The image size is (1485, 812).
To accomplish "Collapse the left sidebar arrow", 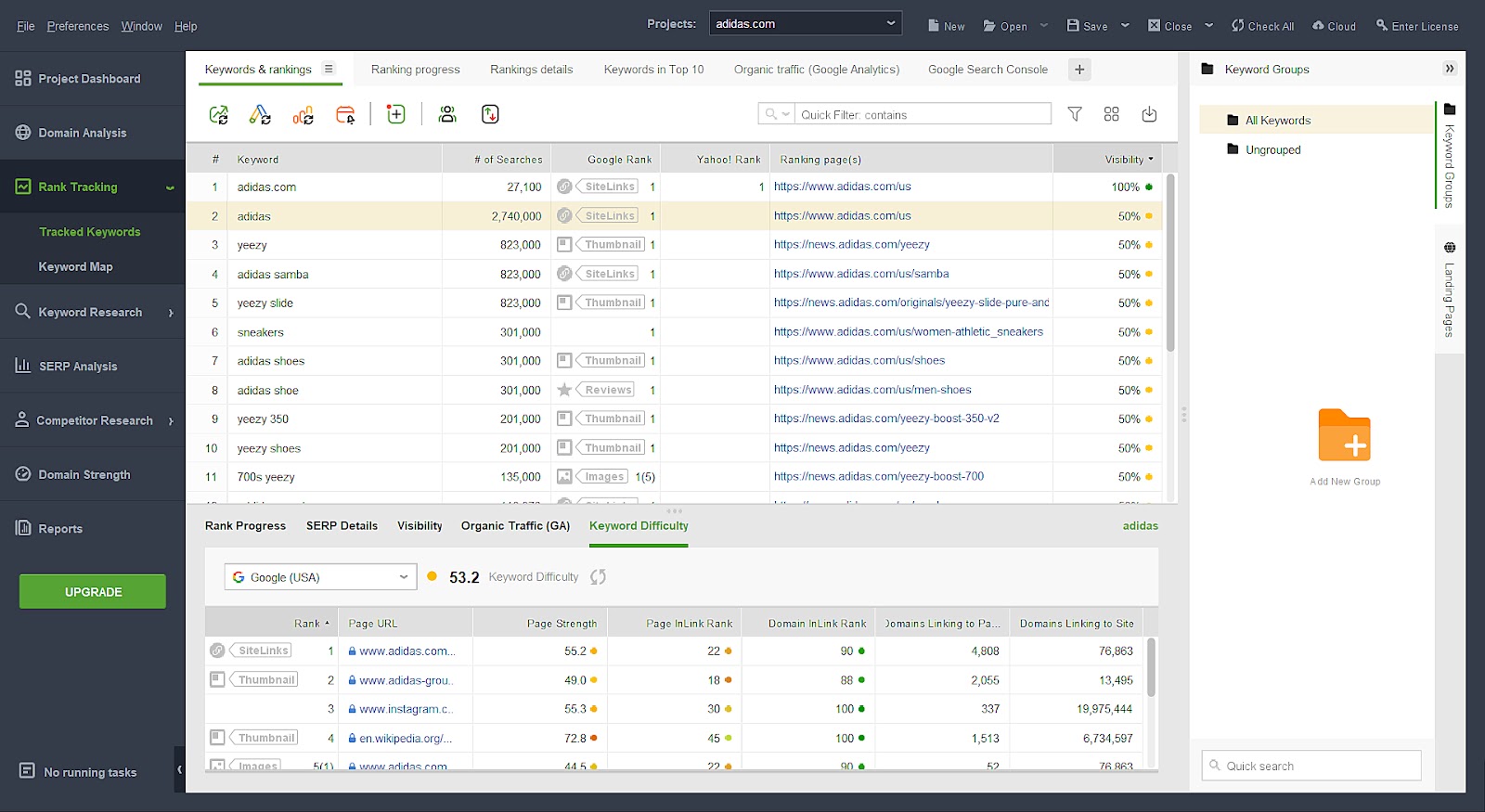I will point(179,769).
